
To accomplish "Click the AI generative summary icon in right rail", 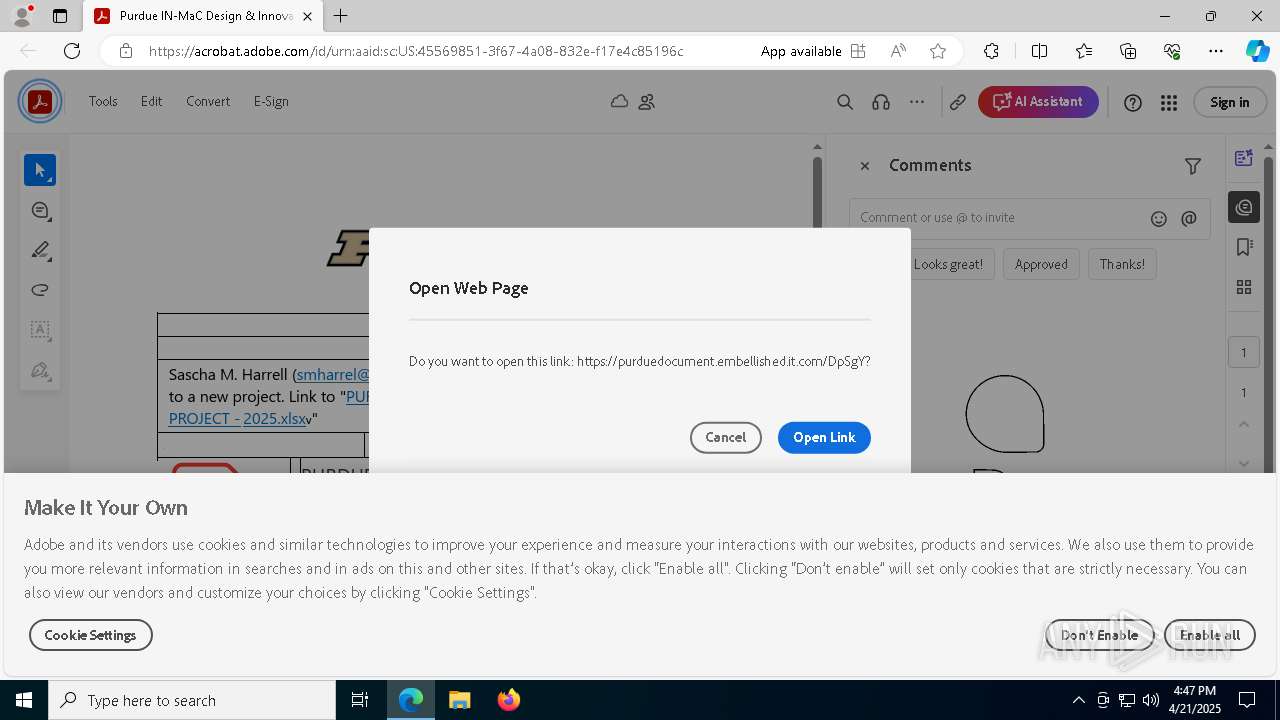I will tap(1244, 158).
